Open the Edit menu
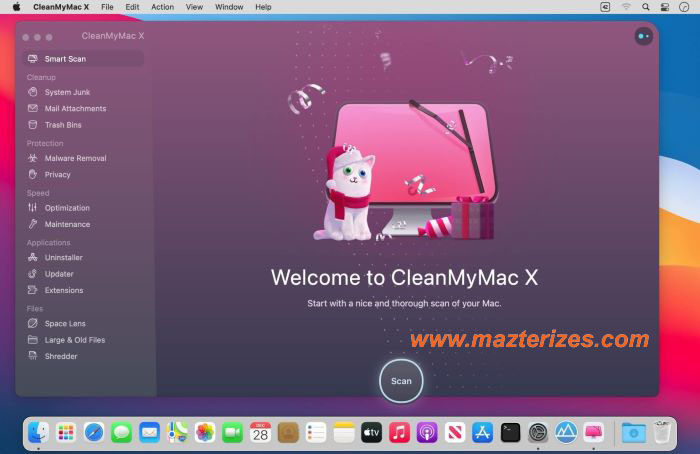 [132, 7]
